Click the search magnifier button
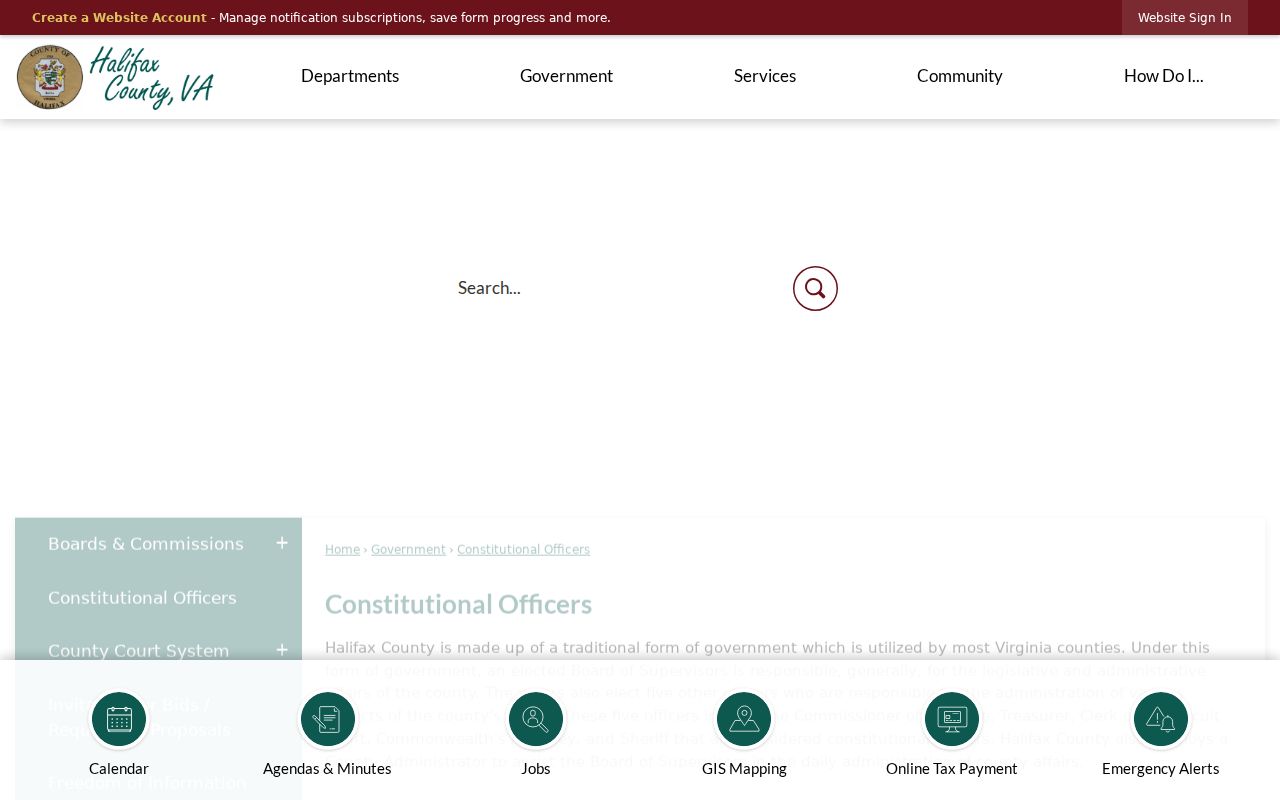Screen dimensions: 1280x800 coord(815,288)
